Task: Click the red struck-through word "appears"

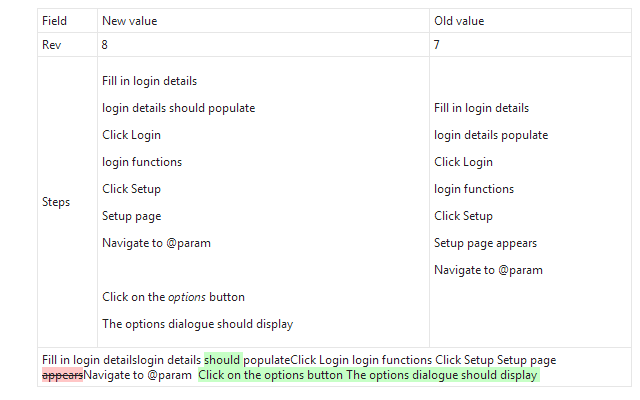Action: point(62,376)
